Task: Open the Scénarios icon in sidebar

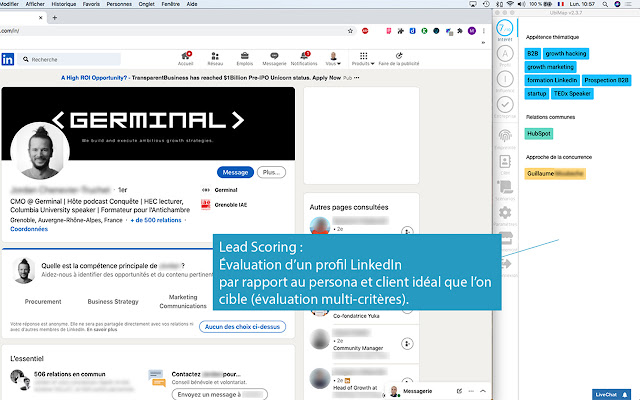Action: [505, 187]
